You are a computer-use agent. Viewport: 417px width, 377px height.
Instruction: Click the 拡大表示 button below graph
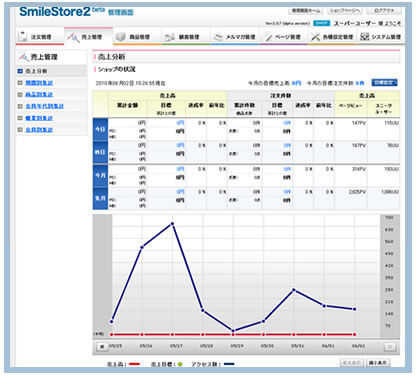351,363
